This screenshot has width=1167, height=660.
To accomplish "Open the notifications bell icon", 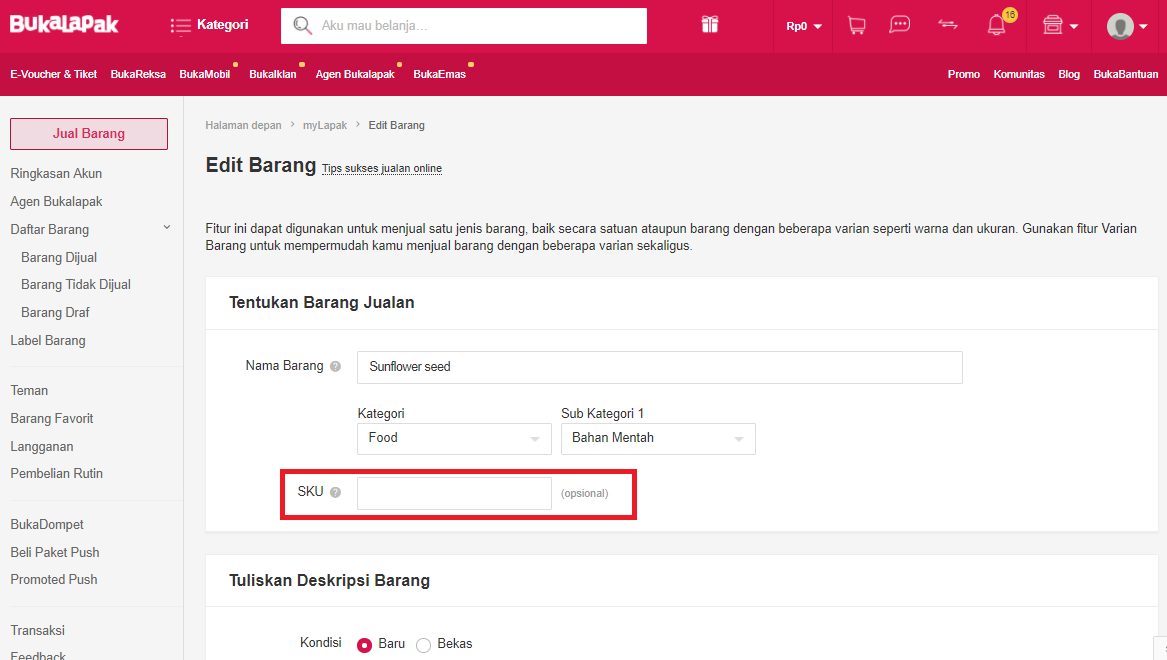I will 996,25.
